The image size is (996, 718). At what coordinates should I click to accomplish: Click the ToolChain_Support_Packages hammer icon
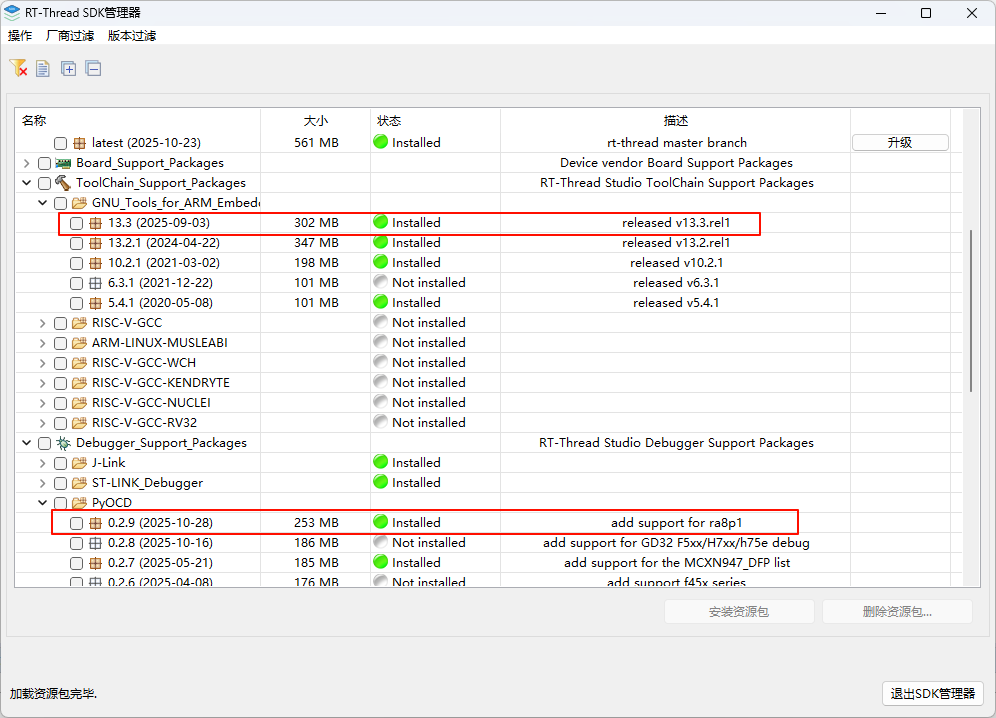(63, 183)
